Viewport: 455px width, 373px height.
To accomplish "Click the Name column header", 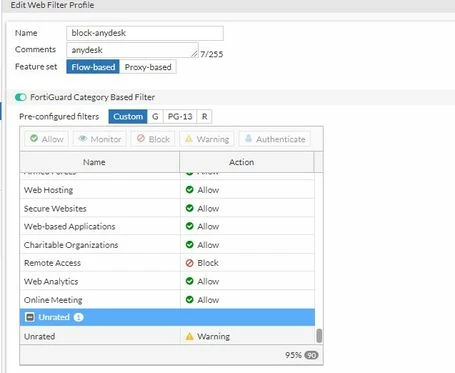I will 100,162.
